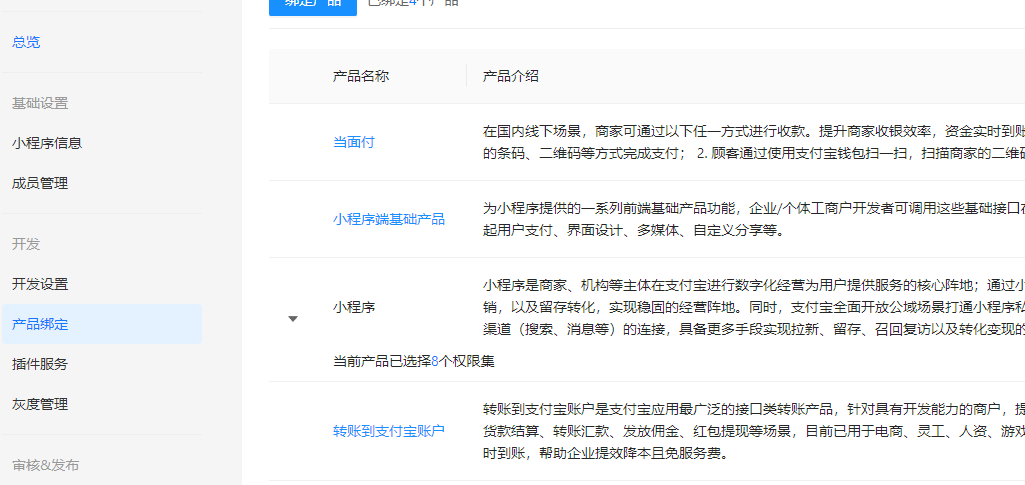The image size is (1025, 485).
Task: Click the 小程序端基础产品 description text
Action: [x=754, y=219]
